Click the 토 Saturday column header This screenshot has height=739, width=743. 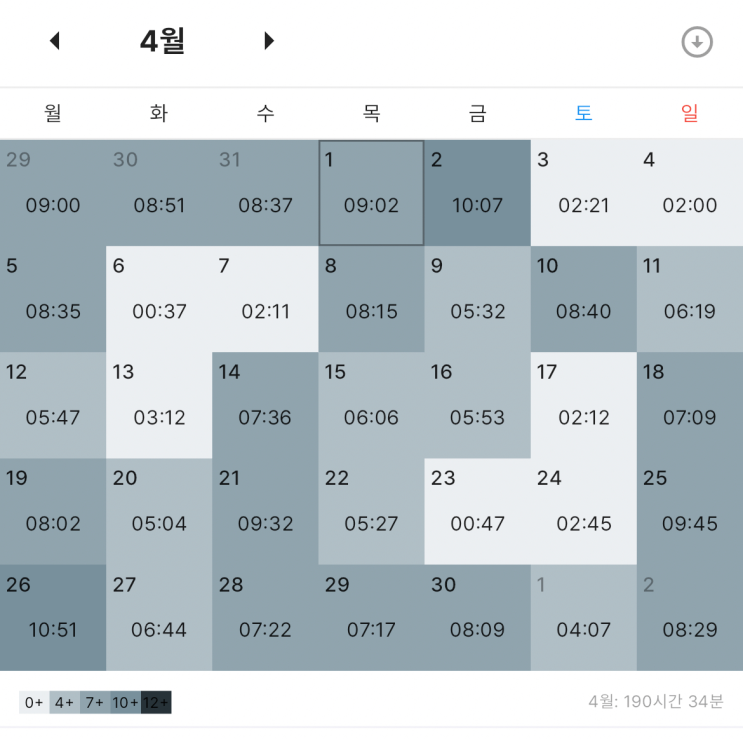click(584, 113)
